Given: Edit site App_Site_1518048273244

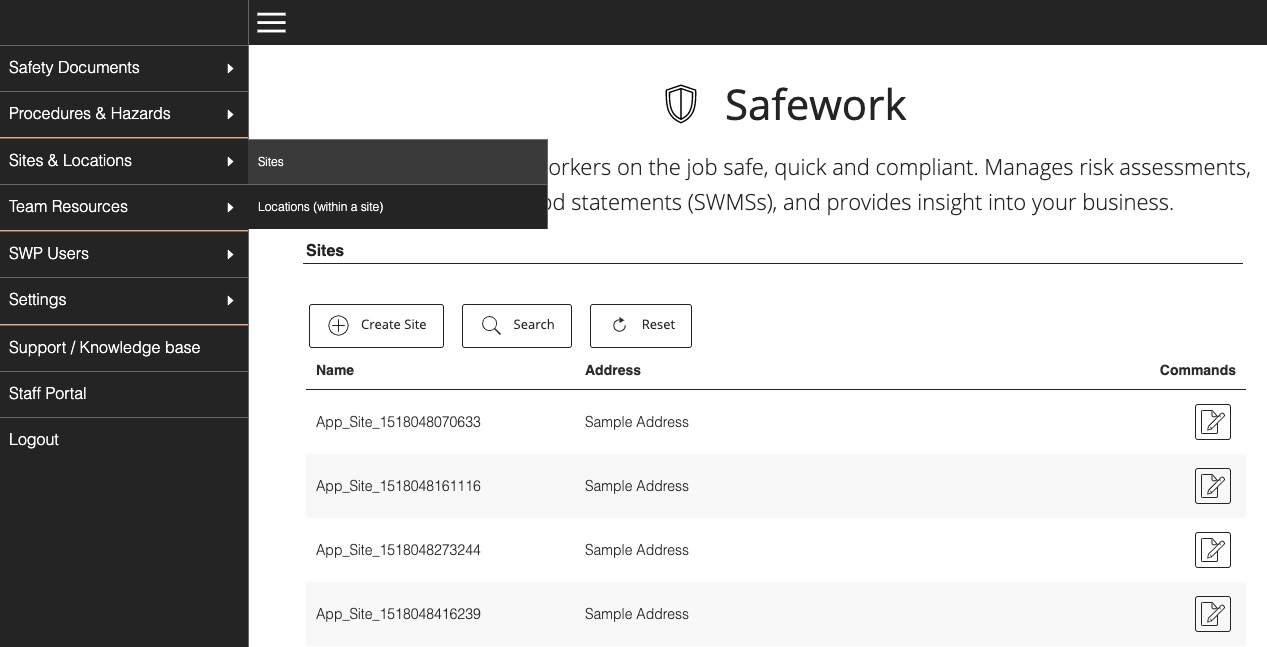Looking at the screenshot, I should pos(1213,550).
